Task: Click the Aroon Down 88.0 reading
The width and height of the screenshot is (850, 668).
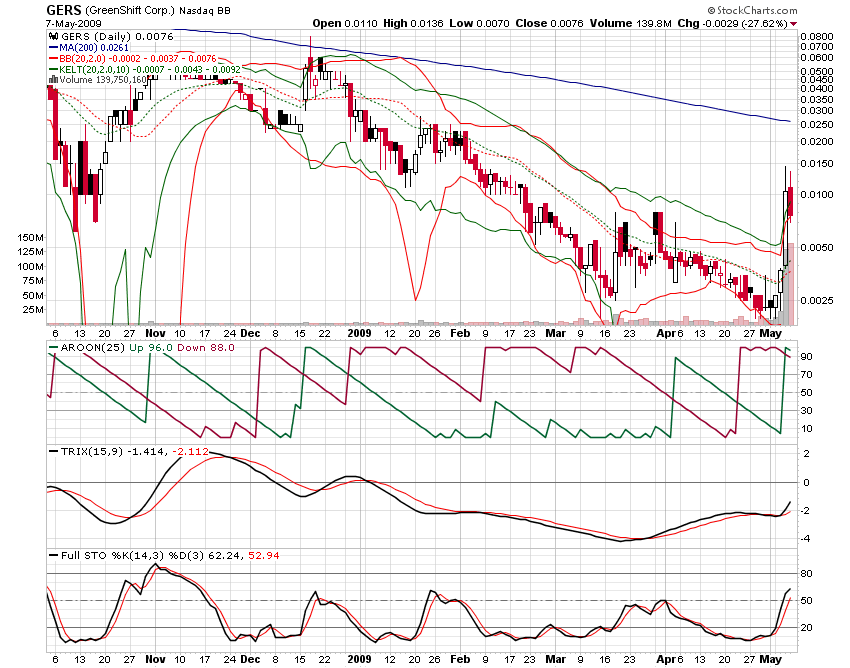Action: (x=205, y=348)
